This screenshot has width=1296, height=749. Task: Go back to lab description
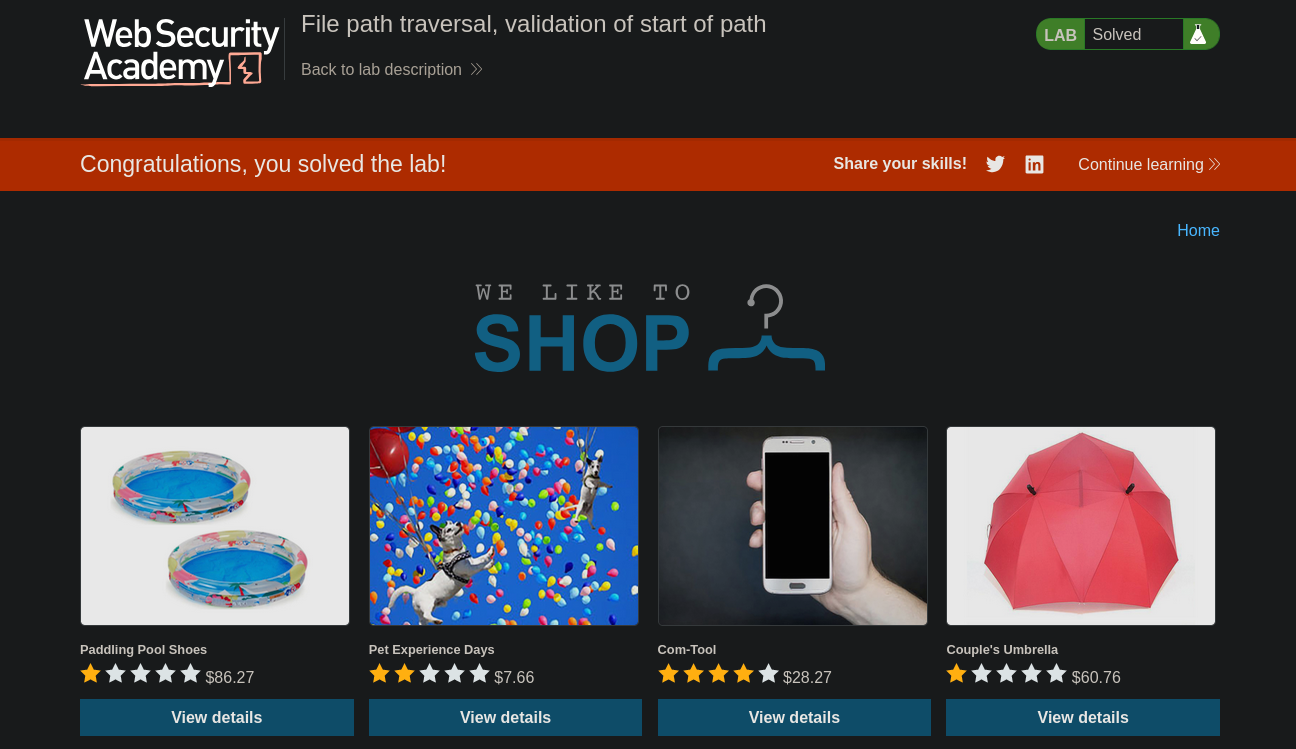[x=381, y=69]
